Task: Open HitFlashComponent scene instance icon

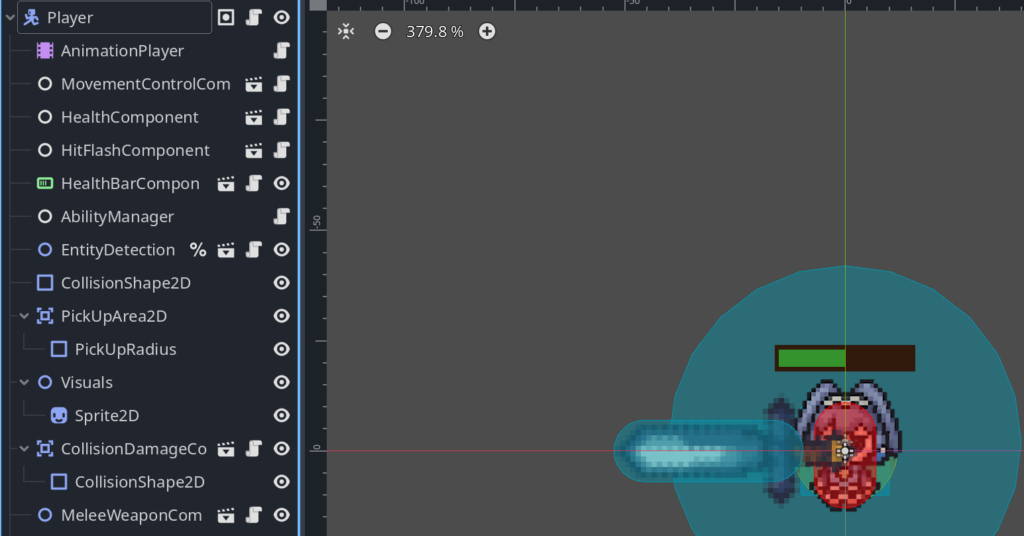Action: tap(253, 151)
